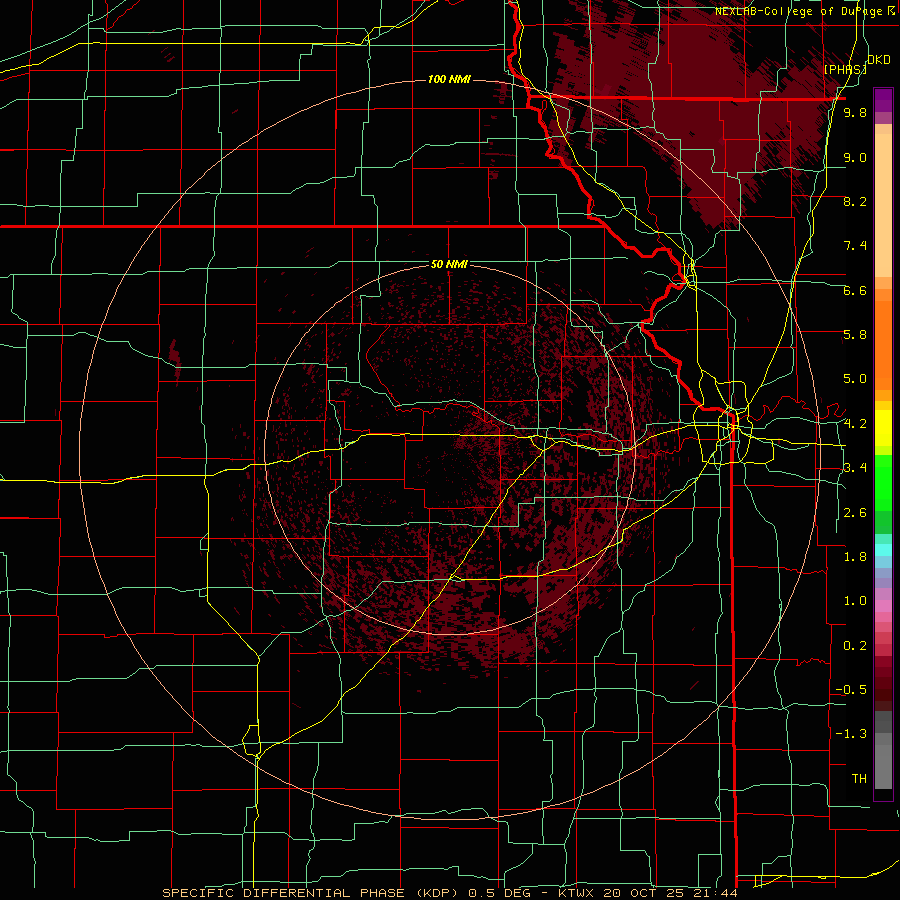Image resolution: width=900 pixels, height=900 pixels.
Task: Pick the purple swatch atop the color bar
Action: 883,100
